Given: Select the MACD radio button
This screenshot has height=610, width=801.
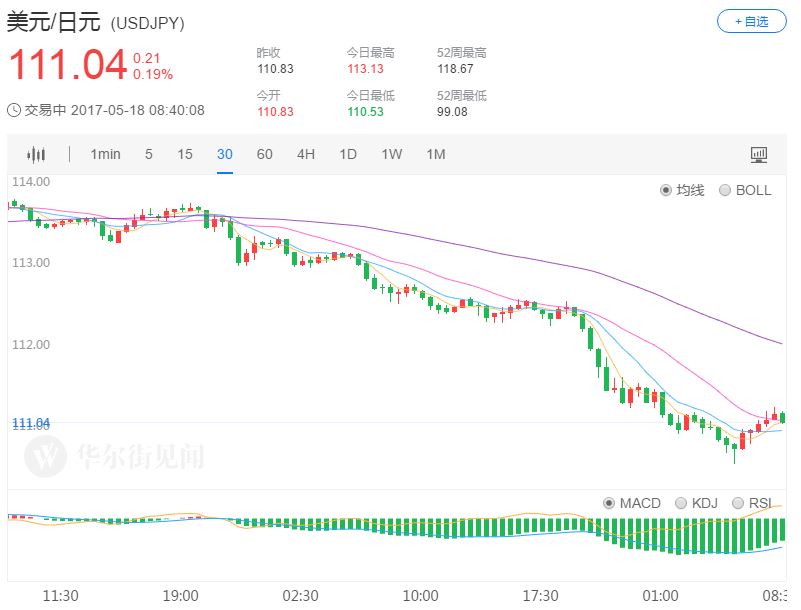Looking at the screenshot, I should click(610, 503).
